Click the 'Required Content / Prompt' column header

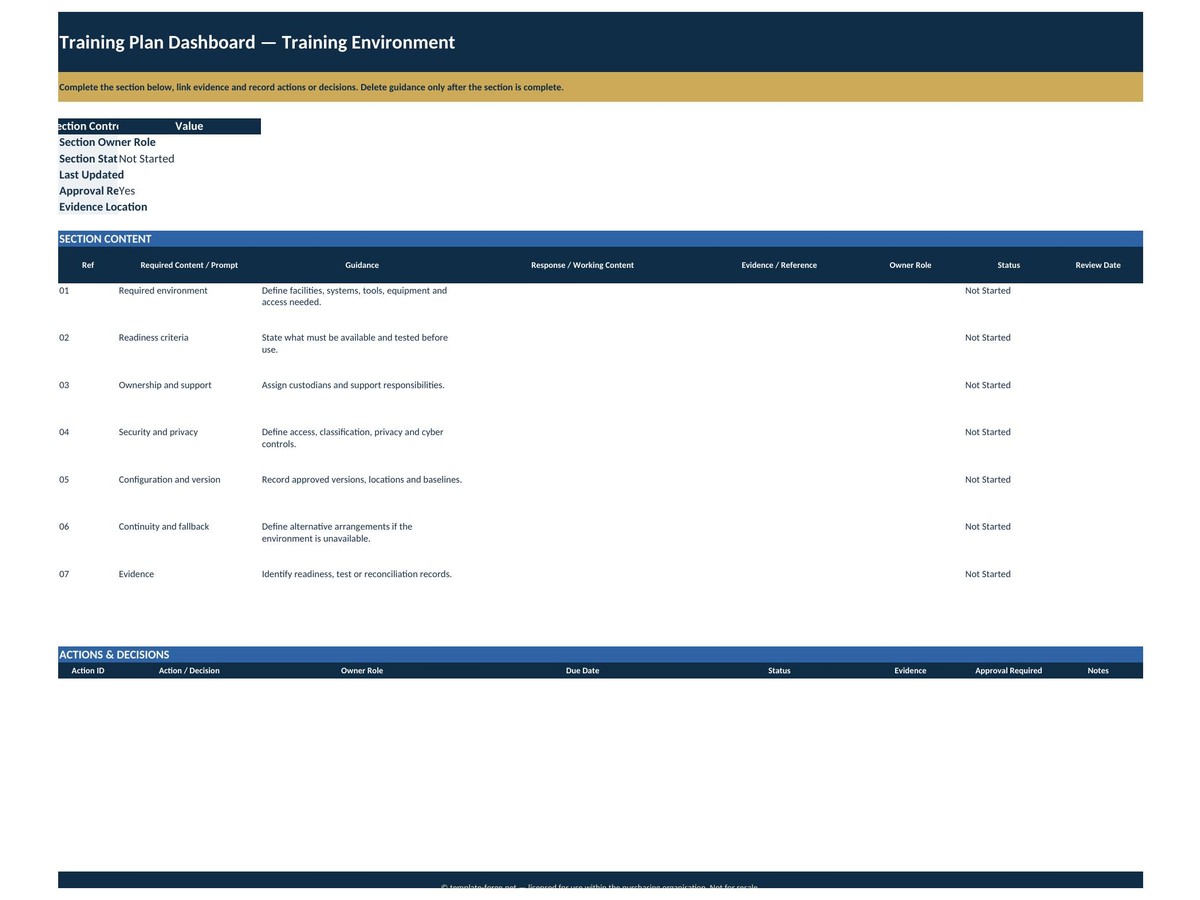point(189,265)
